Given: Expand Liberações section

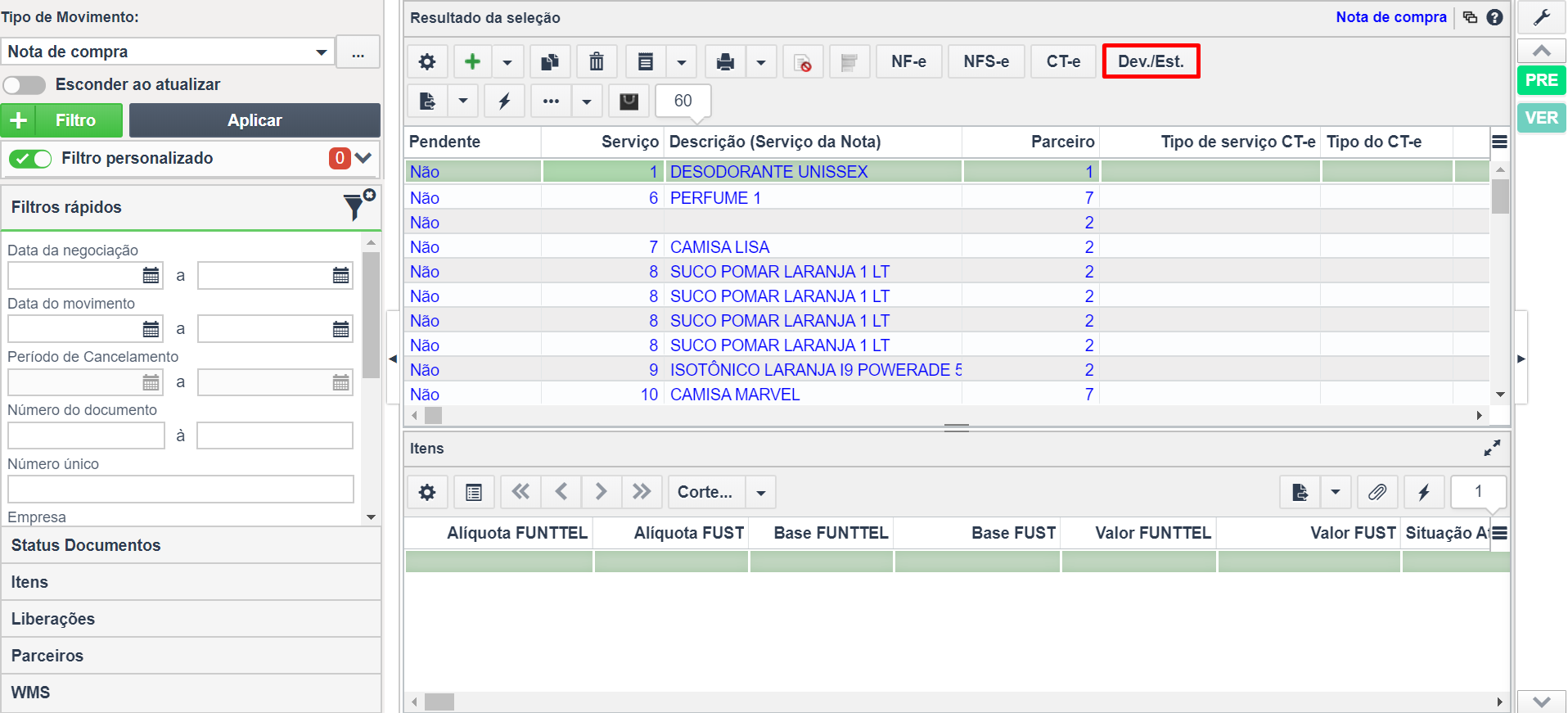Looking at the screenshot, I should [x=191, y=619].
